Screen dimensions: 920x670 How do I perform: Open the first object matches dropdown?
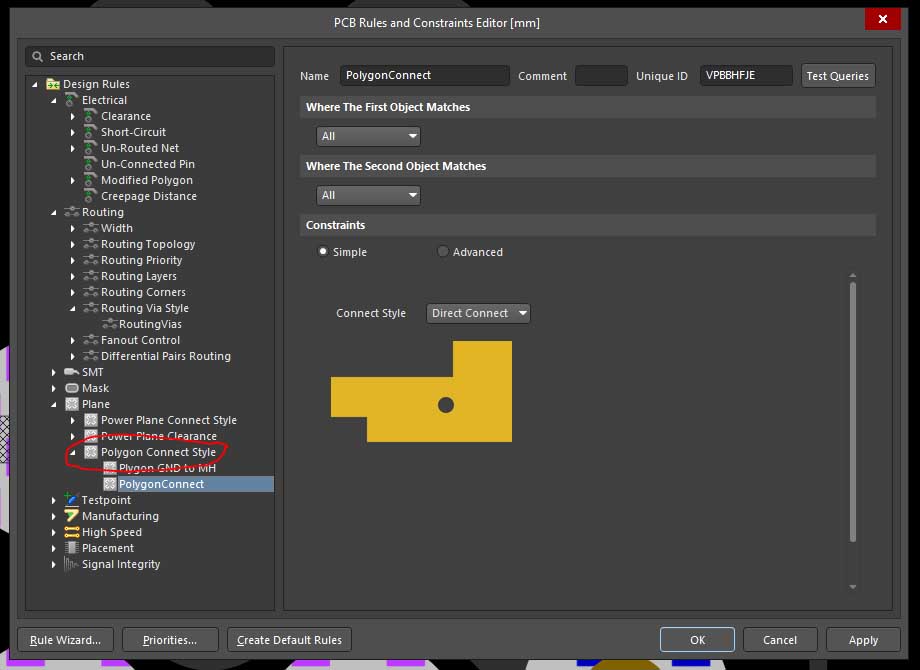coord(368,136)
